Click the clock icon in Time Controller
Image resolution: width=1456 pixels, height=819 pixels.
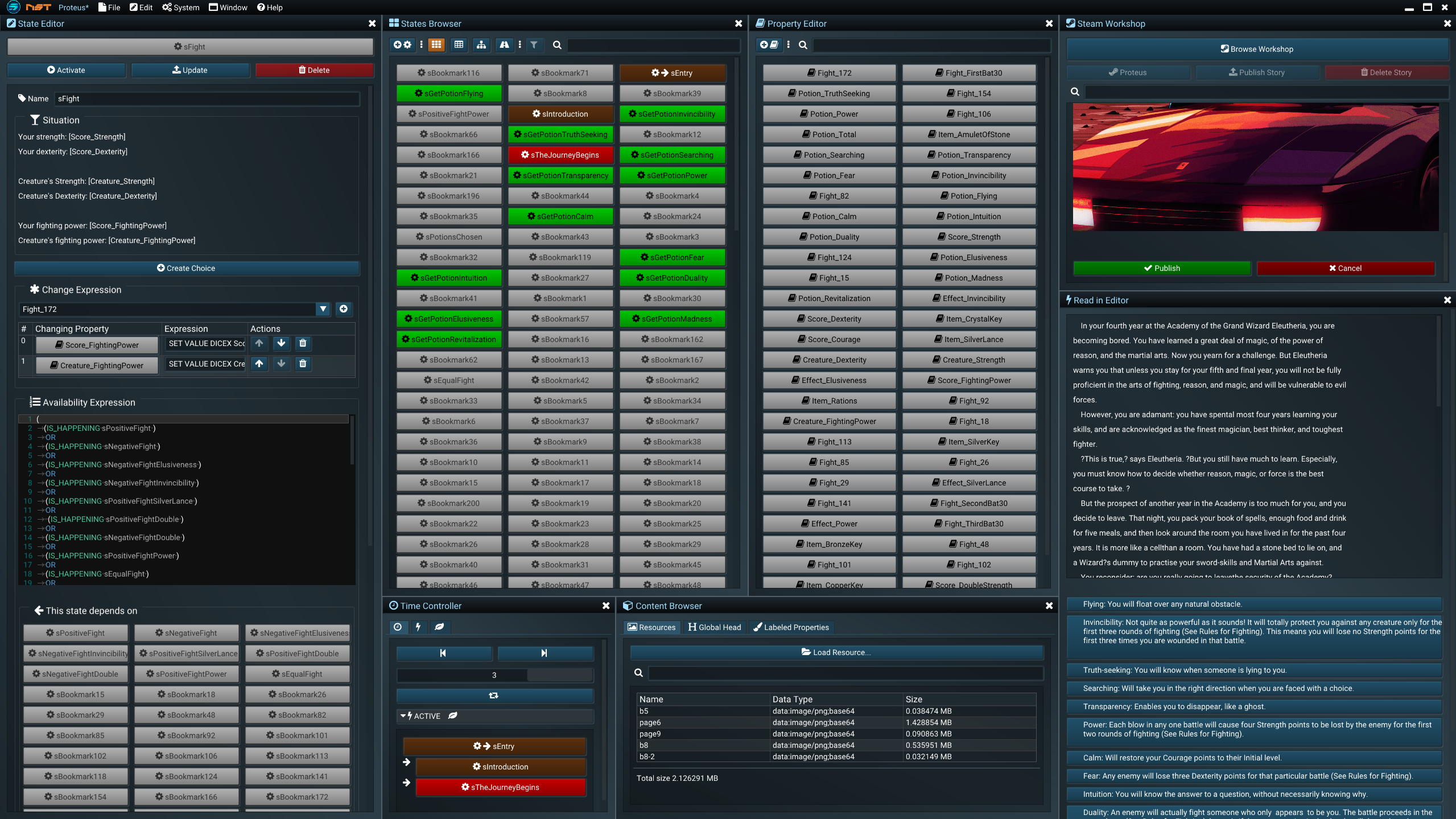pyautogui.click(x=398, y=627)
